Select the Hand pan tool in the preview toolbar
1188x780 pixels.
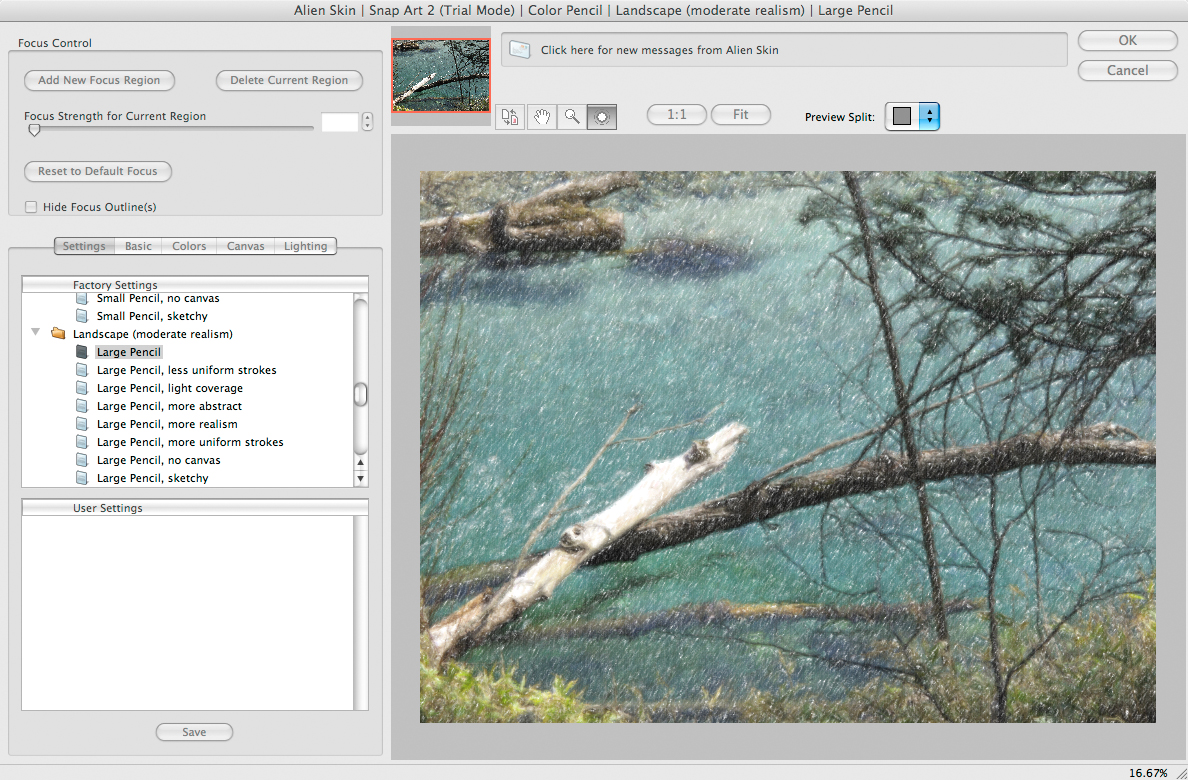click(541, 116)
